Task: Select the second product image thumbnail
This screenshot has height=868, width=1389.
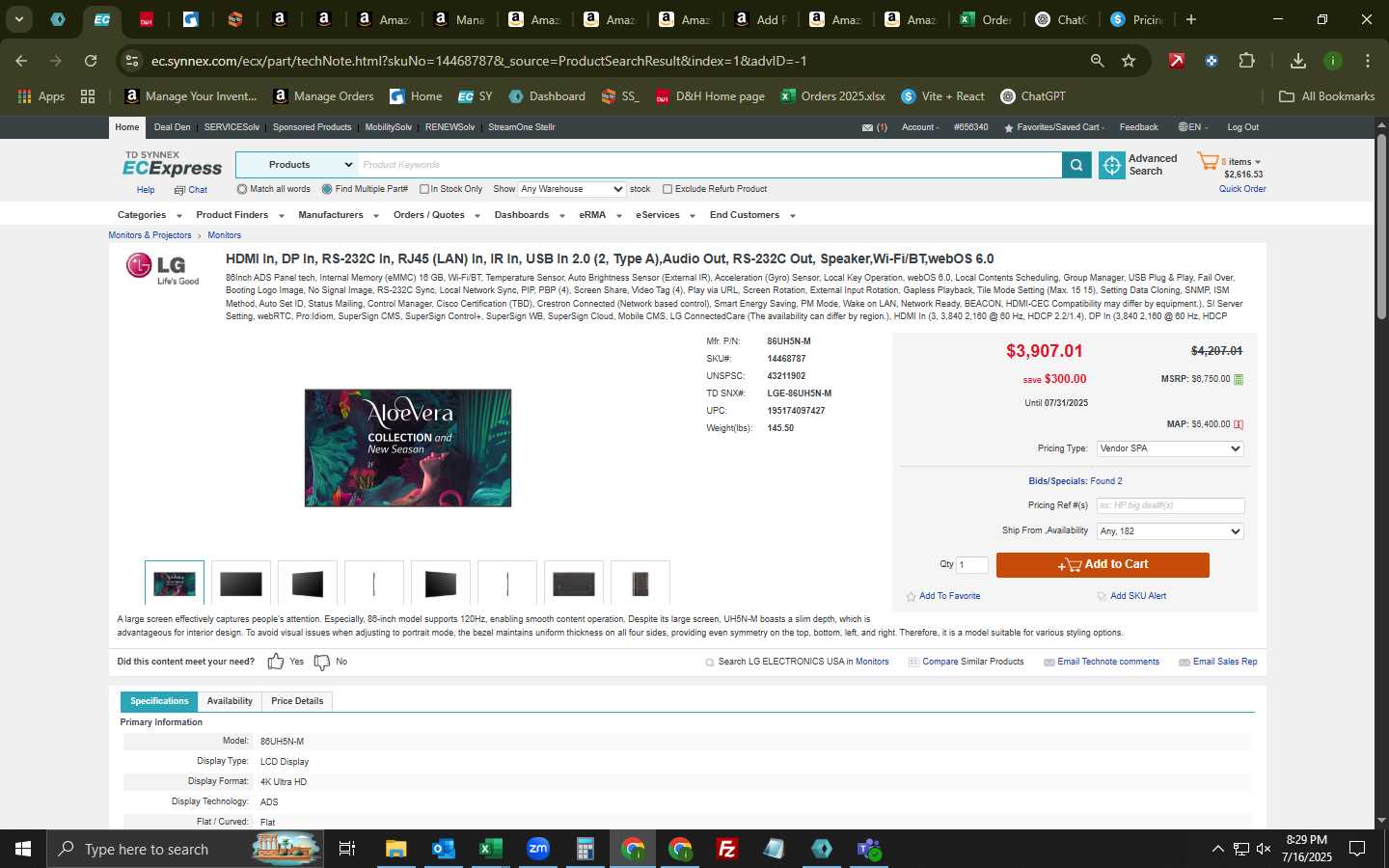Action: click(241, 583)
